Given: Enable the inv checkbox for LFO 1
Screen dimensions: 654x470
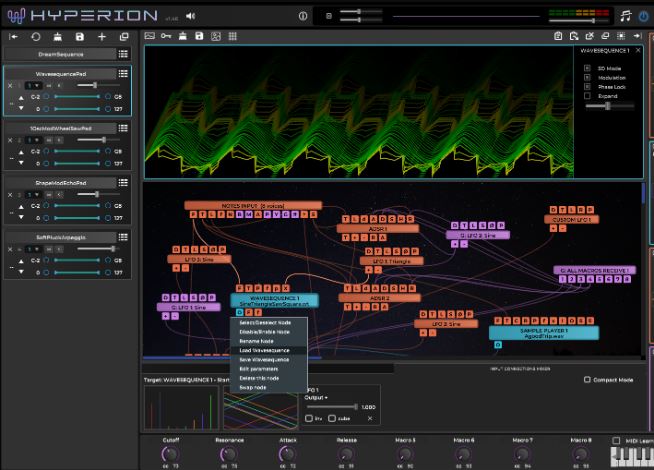Looking at the screenshot, I should (x=309, y=418).
